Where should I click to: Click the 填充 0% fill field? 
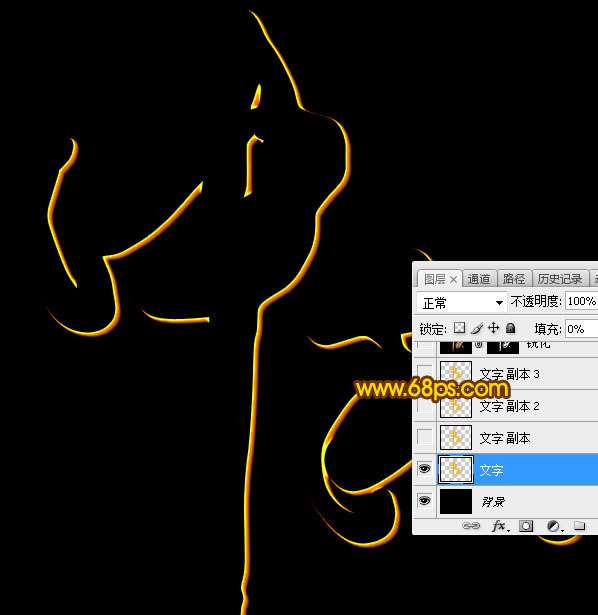click(582, 329)
